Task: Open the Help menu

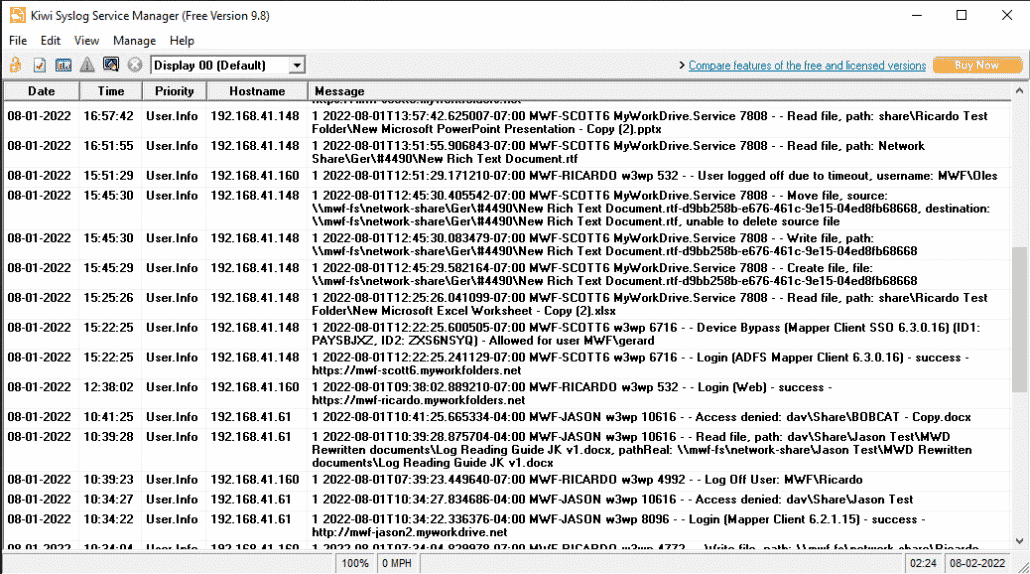Action: (182, 41)
